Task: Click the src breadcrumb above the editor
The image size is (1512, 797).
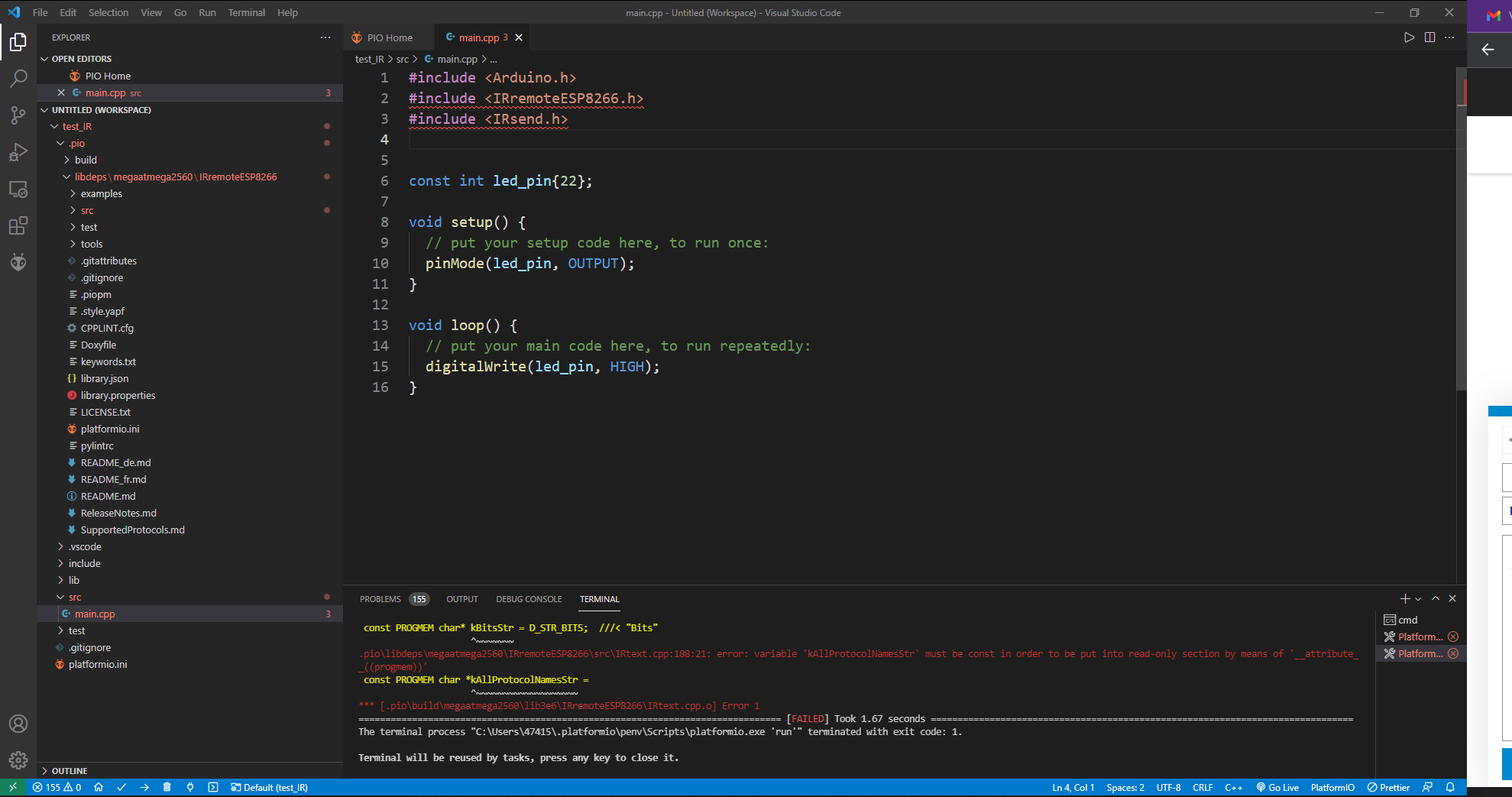Action: point(402,59)
